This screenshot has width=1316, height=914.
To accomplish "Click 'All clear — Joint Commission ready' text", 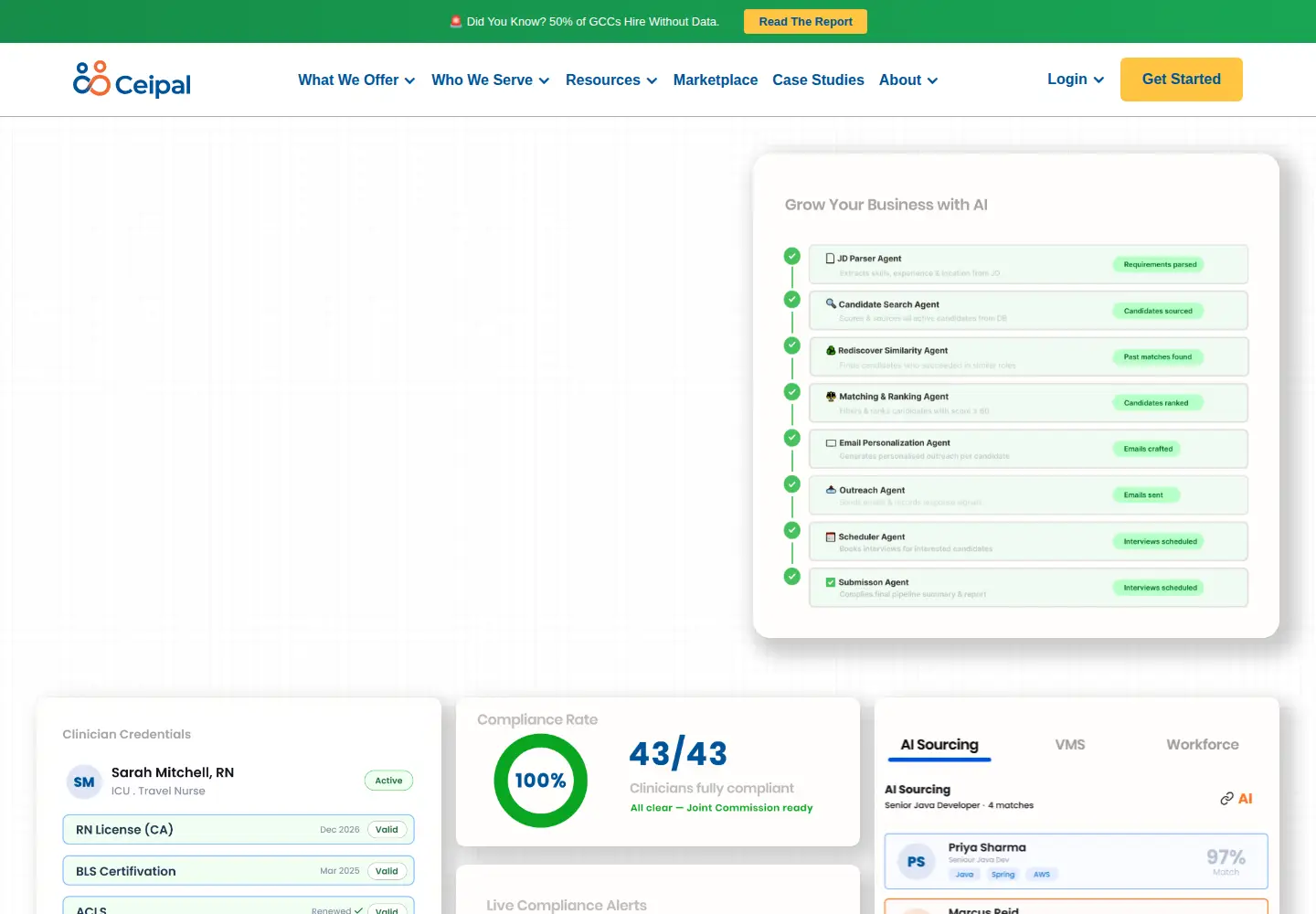I will tap(721, 808).
